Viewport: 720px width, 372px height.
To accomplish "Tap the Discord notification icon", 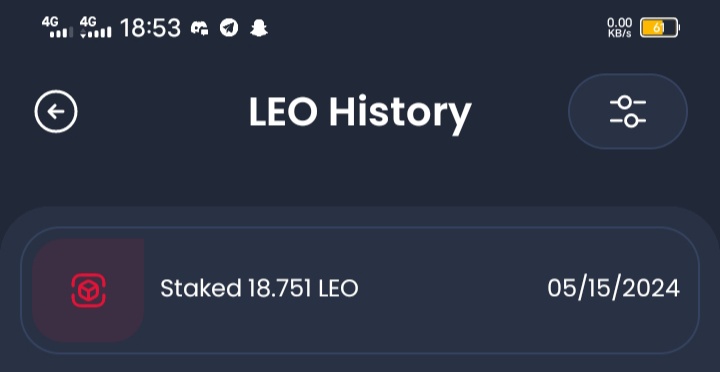I will coord(199,28).
